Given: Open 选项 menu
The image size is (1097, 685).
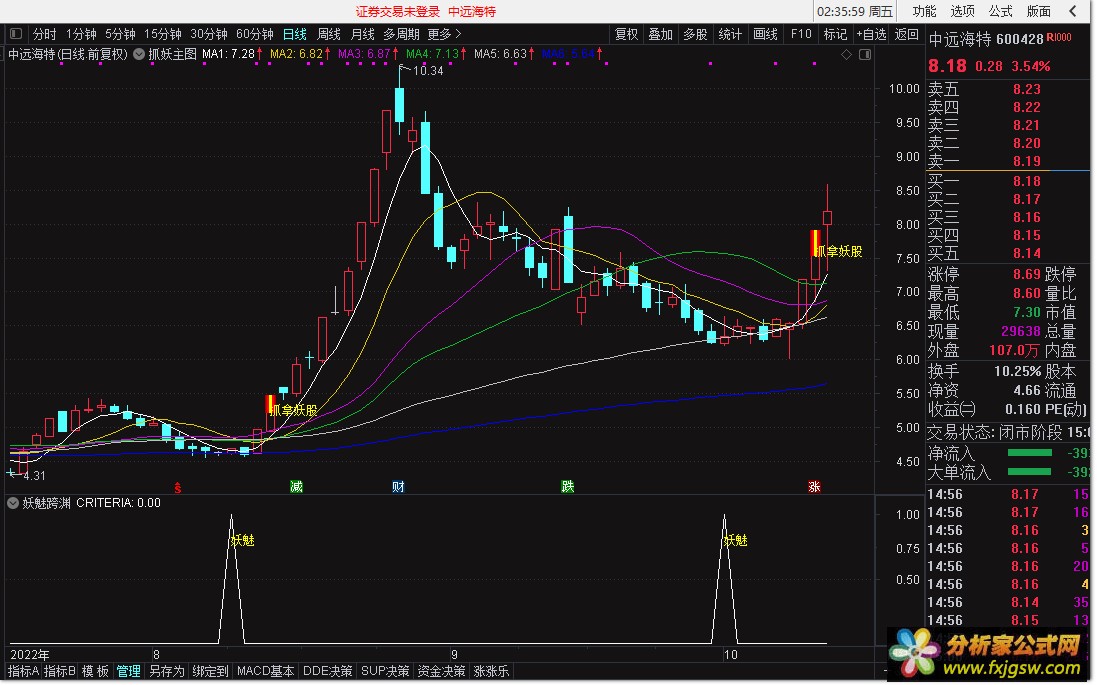Looking at the screenshot, I should pos(962,11).
